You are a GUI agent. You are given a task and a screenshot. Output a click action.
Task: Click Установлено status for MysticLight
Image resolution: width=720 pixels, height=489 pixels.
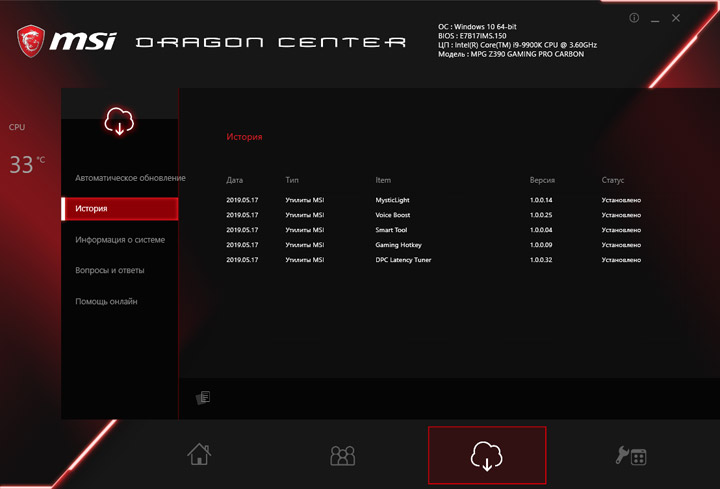pos(621,200)
